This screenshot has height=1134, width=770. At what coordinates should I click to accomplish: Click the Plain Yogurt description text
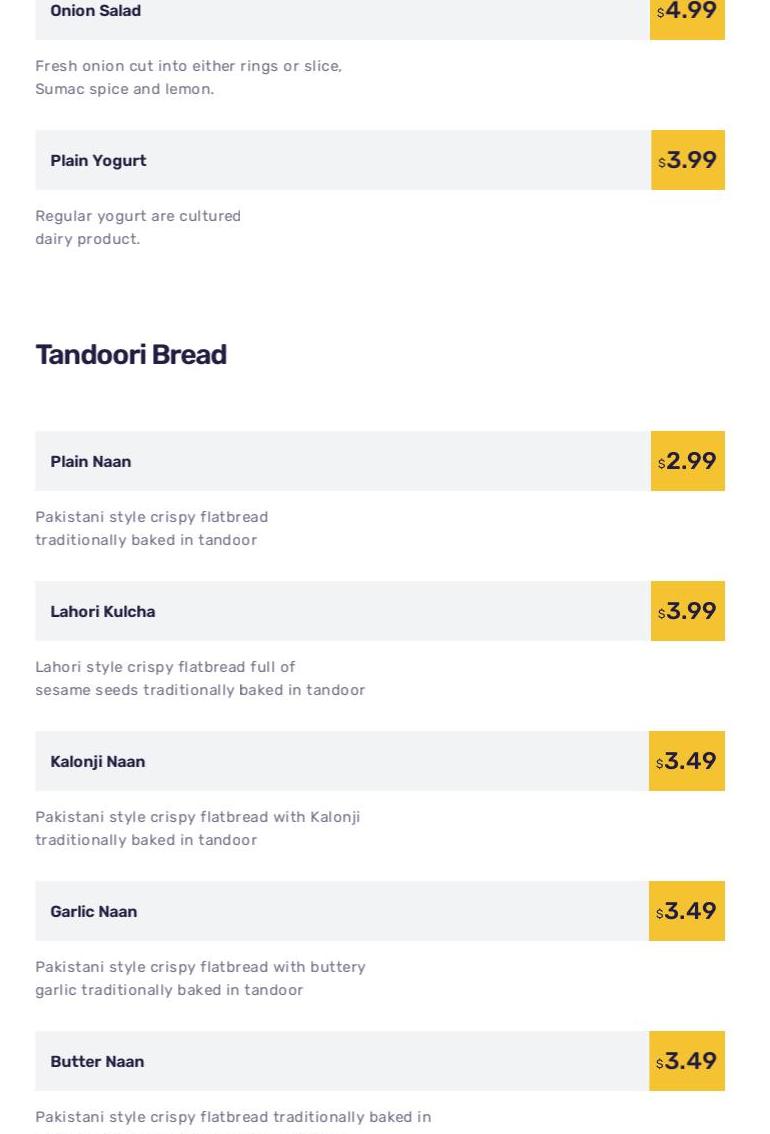tap(138, 227)
